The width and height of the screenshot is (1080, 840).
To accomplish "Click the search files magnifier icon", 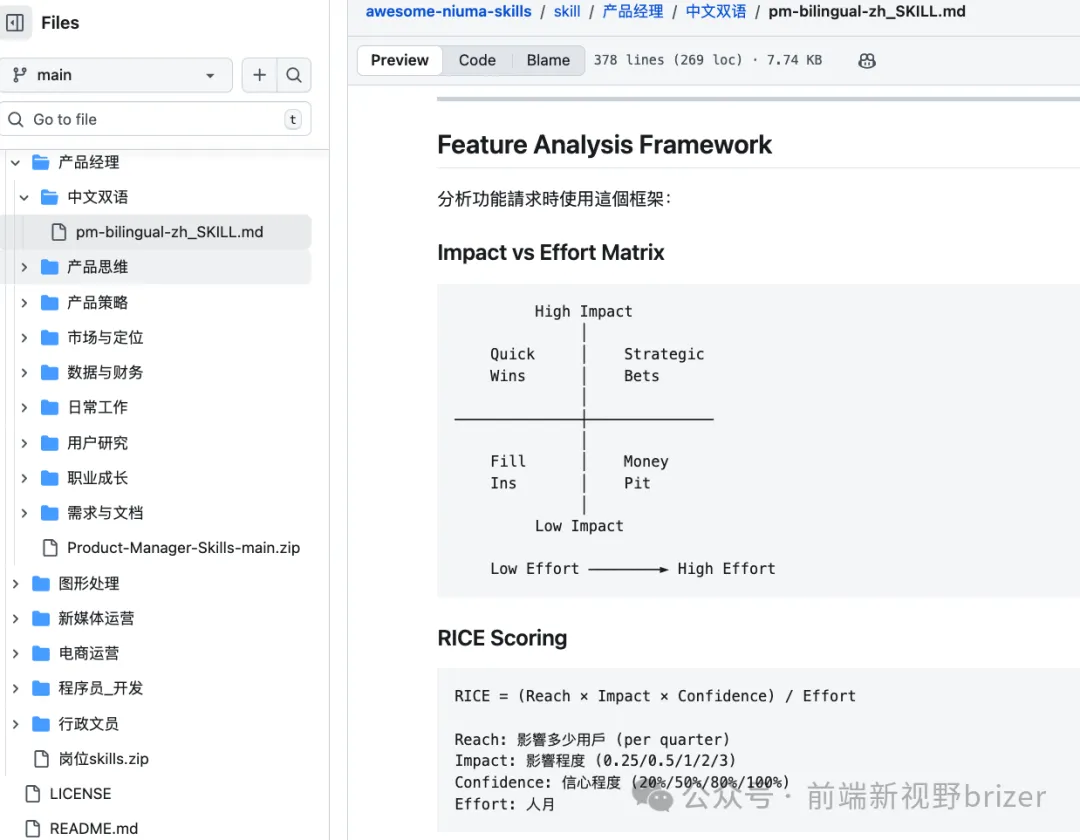I will 293,75.
